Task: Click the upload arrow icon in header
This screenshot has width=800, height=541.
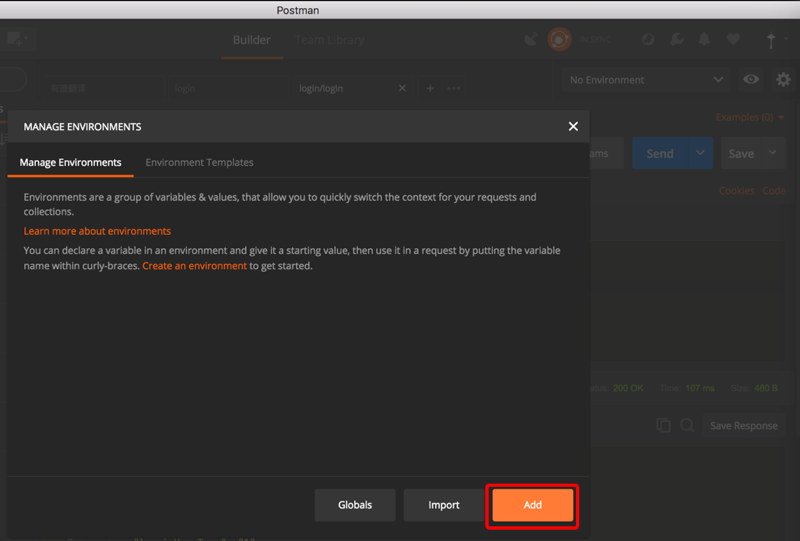Action: coord(771,40)
